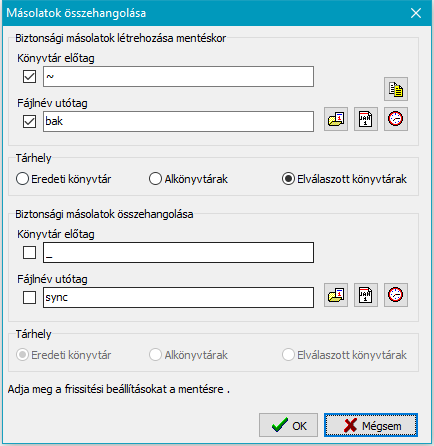Close the Másolatok összehangolása dialog window

416,13
